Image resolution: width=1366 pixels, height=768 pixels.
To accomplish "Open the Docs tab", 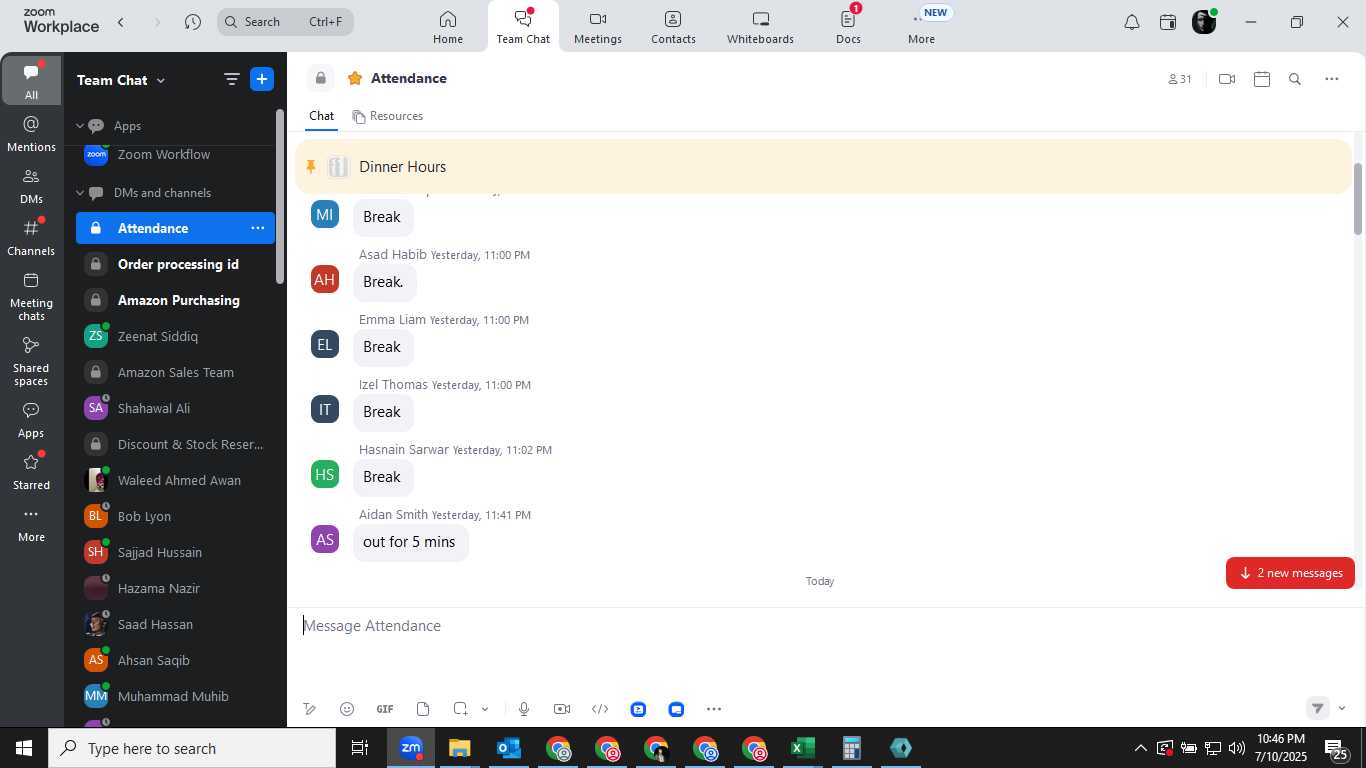I will pos(848,27).
